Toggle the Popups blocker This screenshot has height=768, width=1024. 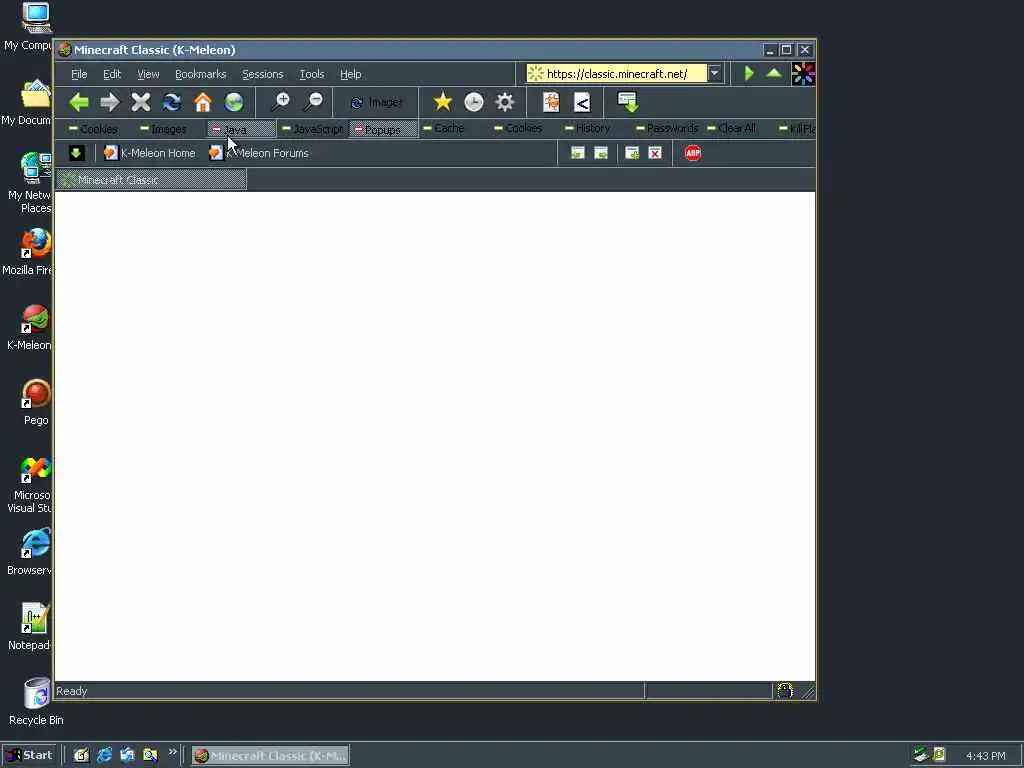click(383, 129)
